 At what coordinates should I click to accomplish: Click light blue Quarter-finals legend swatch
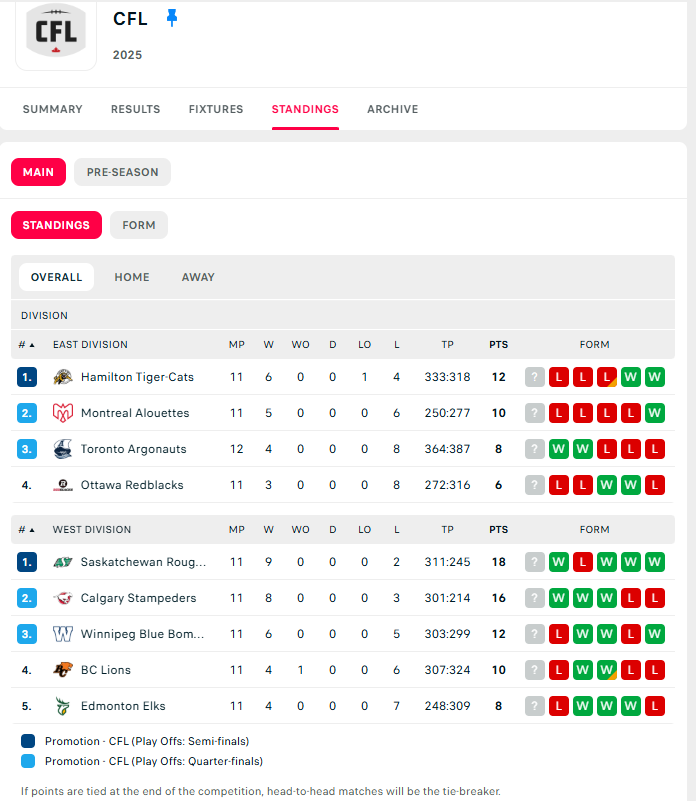tap(28, 761)
